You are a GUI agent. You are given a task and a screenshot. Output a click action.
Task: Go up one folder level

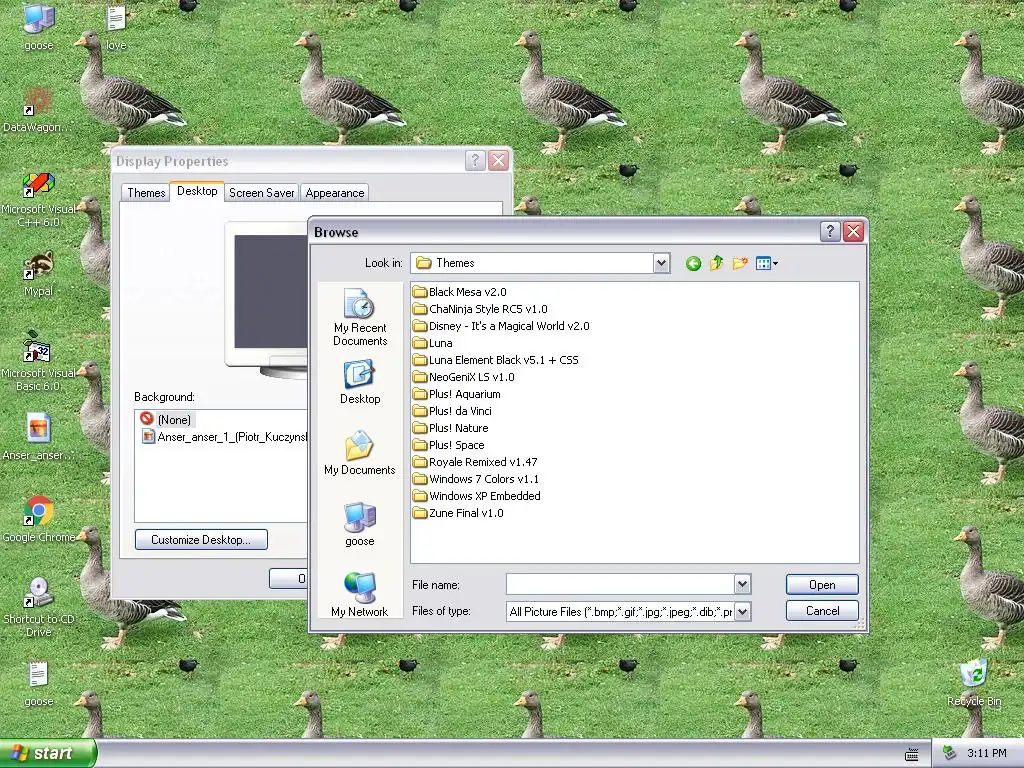click(716, 263)
